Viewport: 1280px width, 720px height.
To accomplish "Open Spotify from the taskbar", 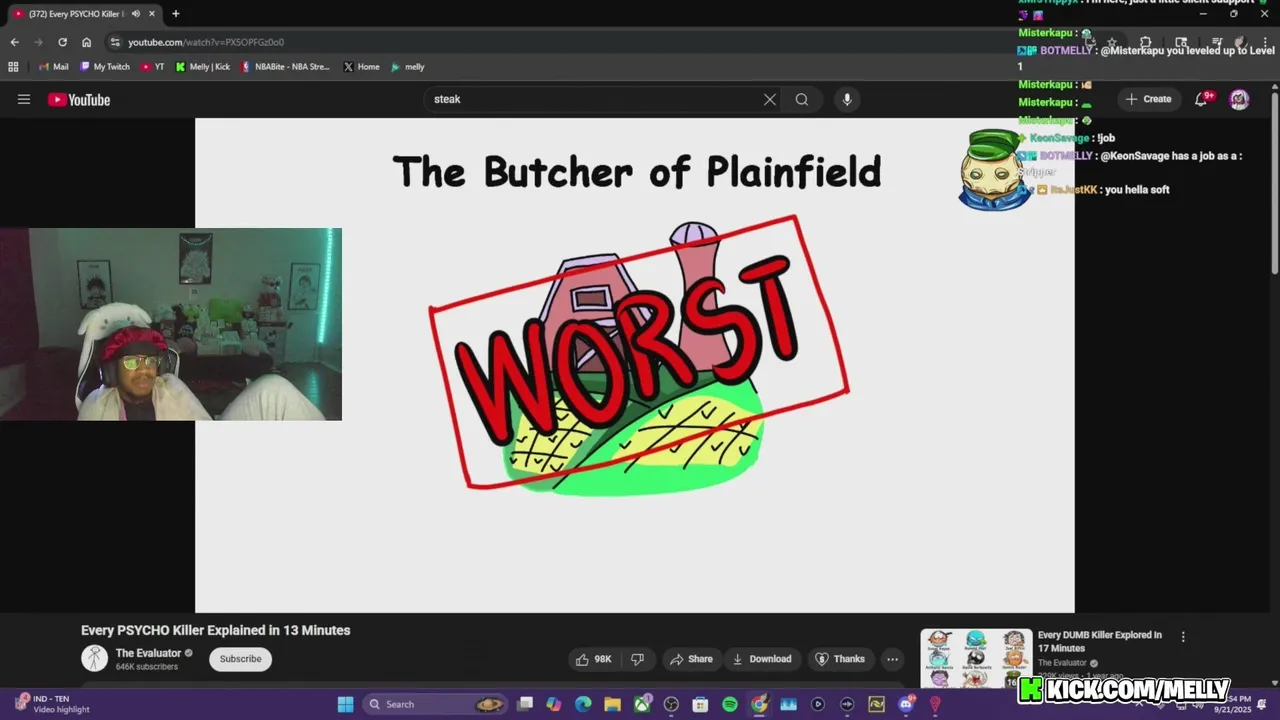I will 730,704.
